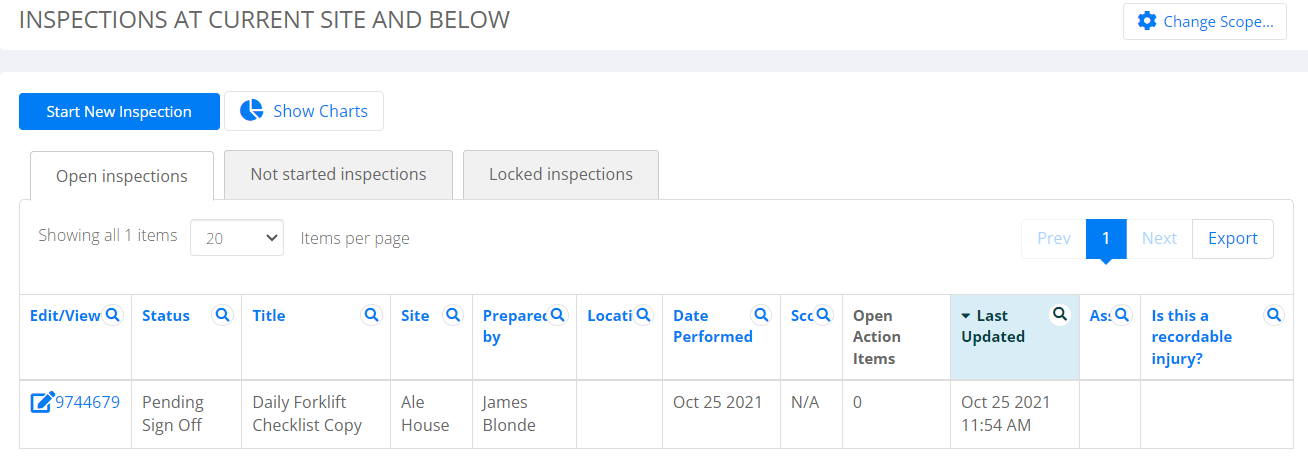The width and height of the screenshot is (1308, 464).
Task: Click the Prepared by column search icon
Action: pyautogui.click(x=558, y=315)
